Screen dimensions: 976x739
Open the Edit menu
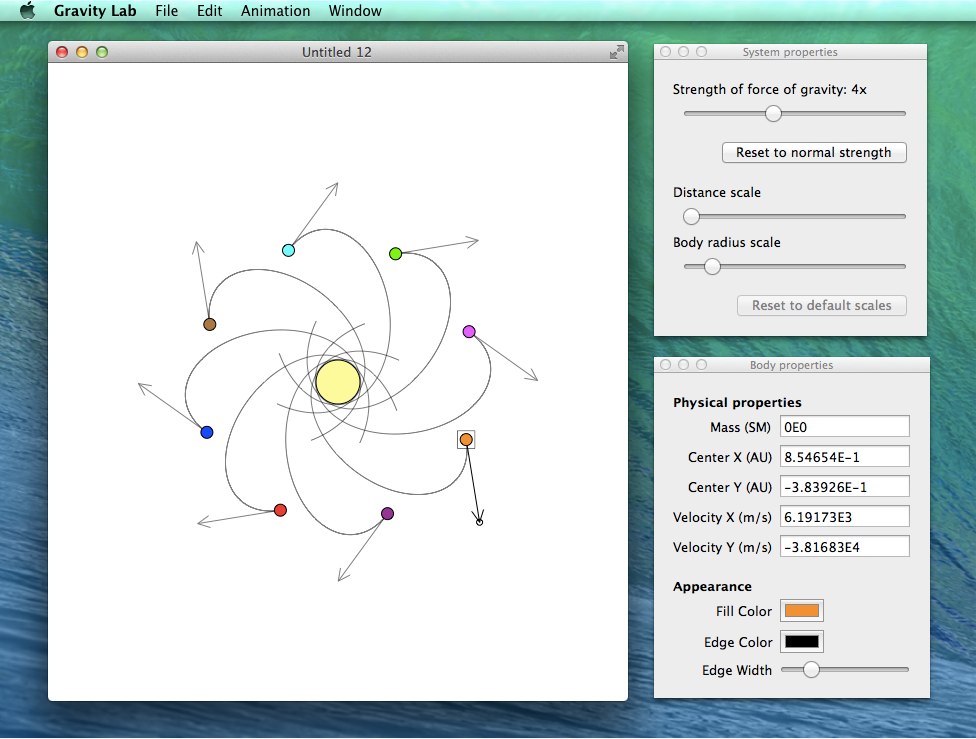pyautogui.click(x=209, y=11)
